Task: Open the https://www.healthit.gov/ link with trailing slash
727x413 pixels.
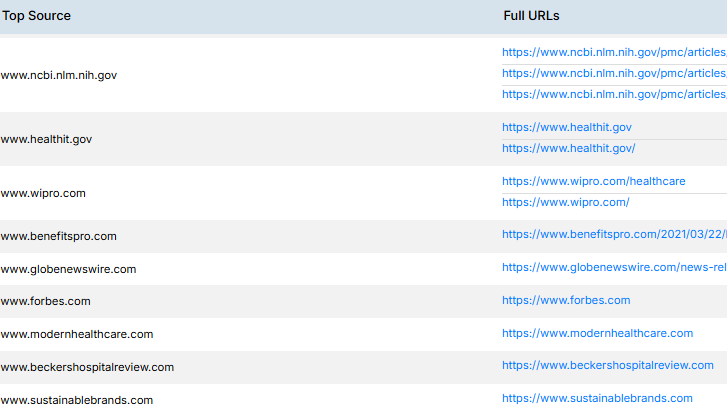Action: (568, 148)
